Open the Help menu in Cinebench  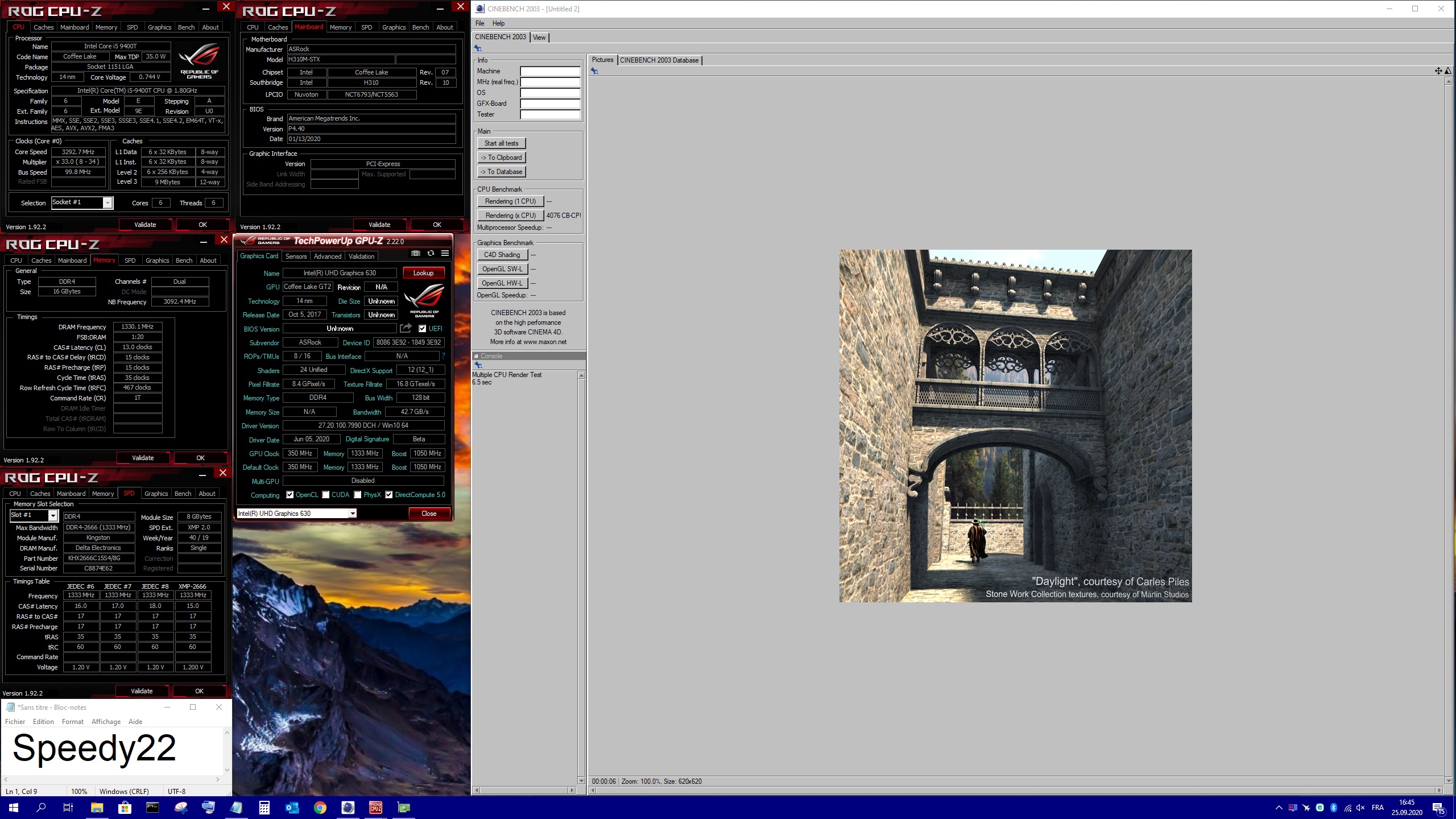tap(498, 23)
